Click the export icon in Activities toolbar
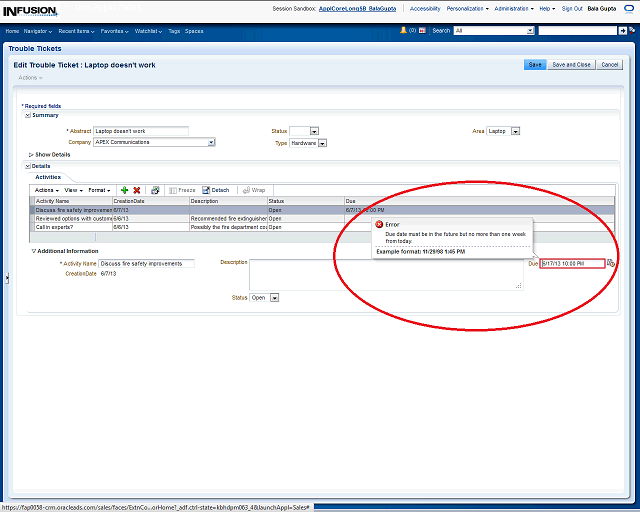The height and width of the screenshot is (512, 640). point(155,190)
